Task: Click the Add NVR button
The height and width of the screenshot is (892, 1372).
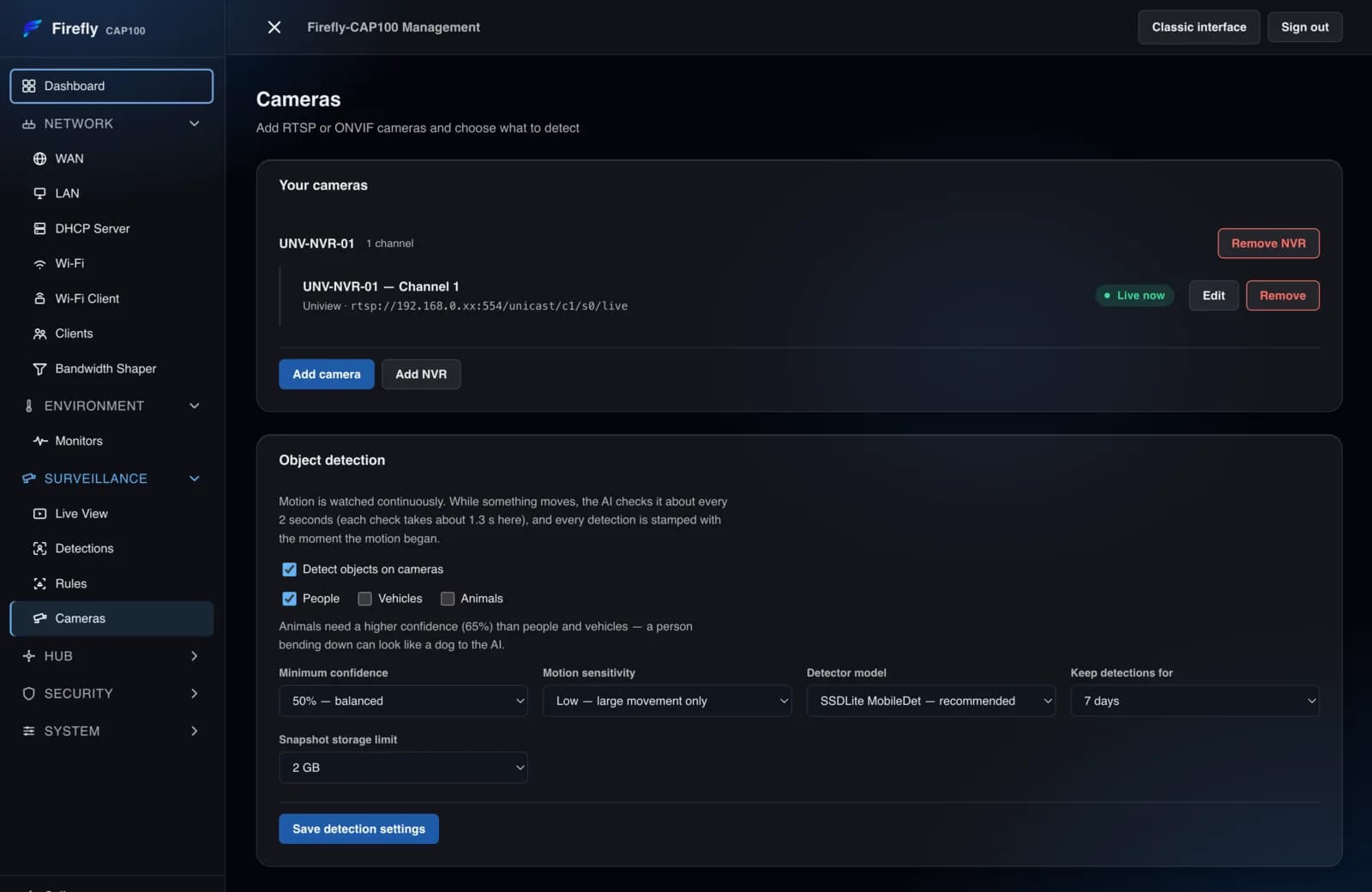Action: click(x=421, y=374)
